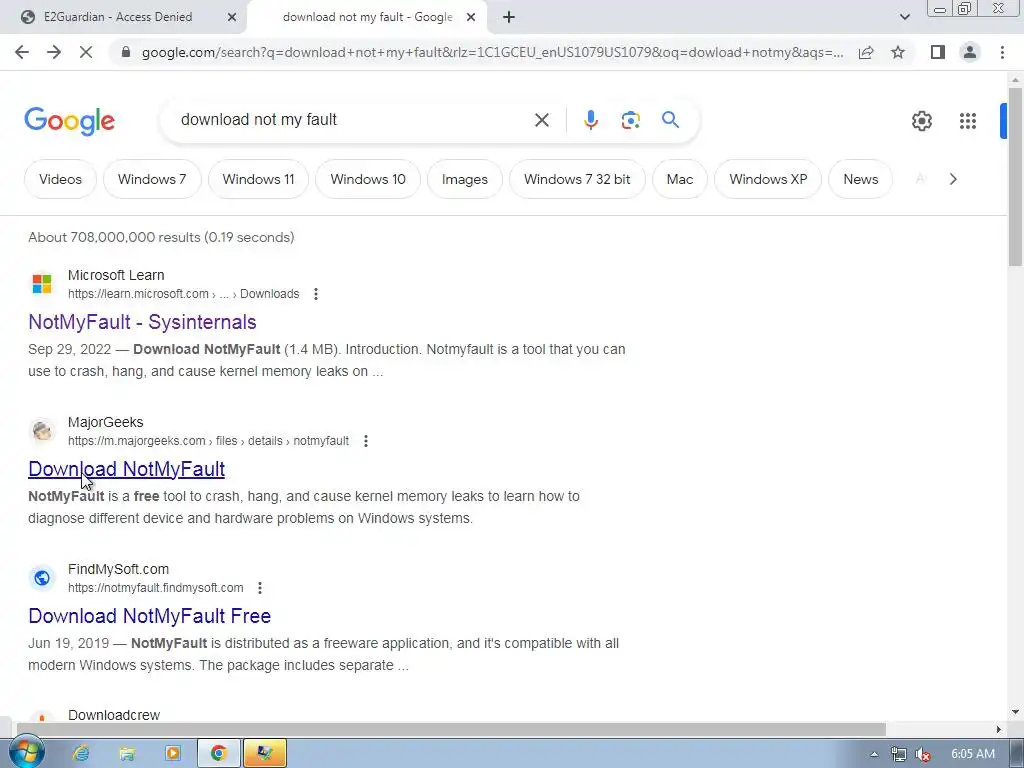This screenshot has height=768, width=1024.
Task: Click the browser address bar URL
Action: (492, 52)
